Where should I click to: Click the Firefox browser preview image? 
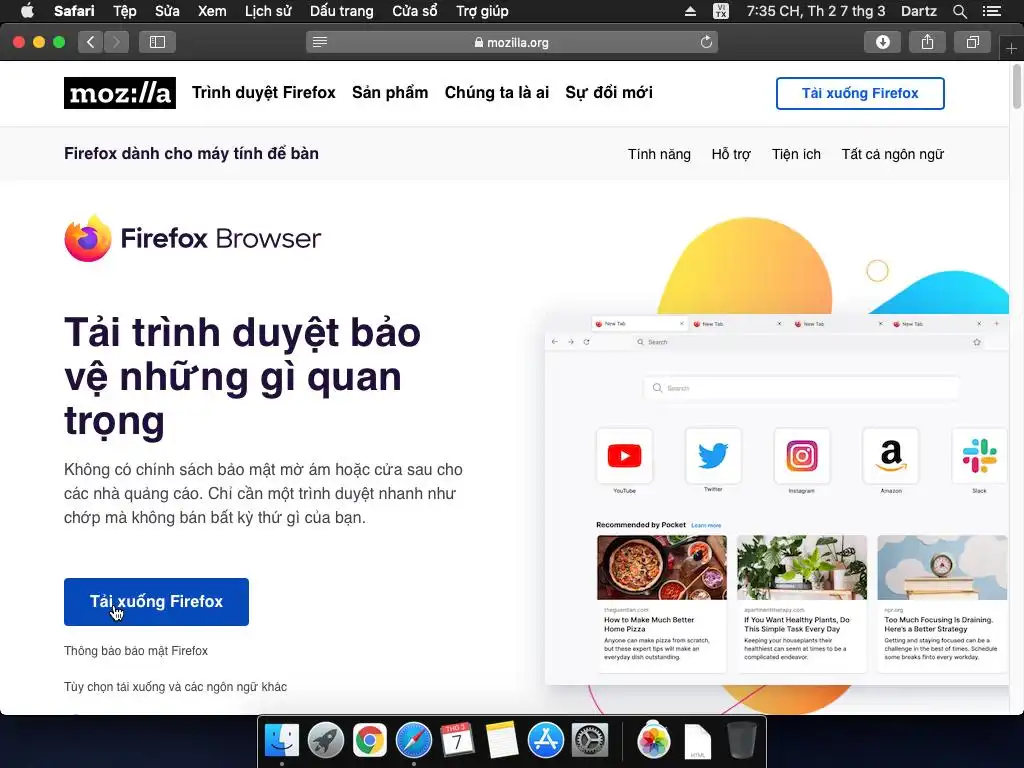pyautogui.click(x=776, y=500)
